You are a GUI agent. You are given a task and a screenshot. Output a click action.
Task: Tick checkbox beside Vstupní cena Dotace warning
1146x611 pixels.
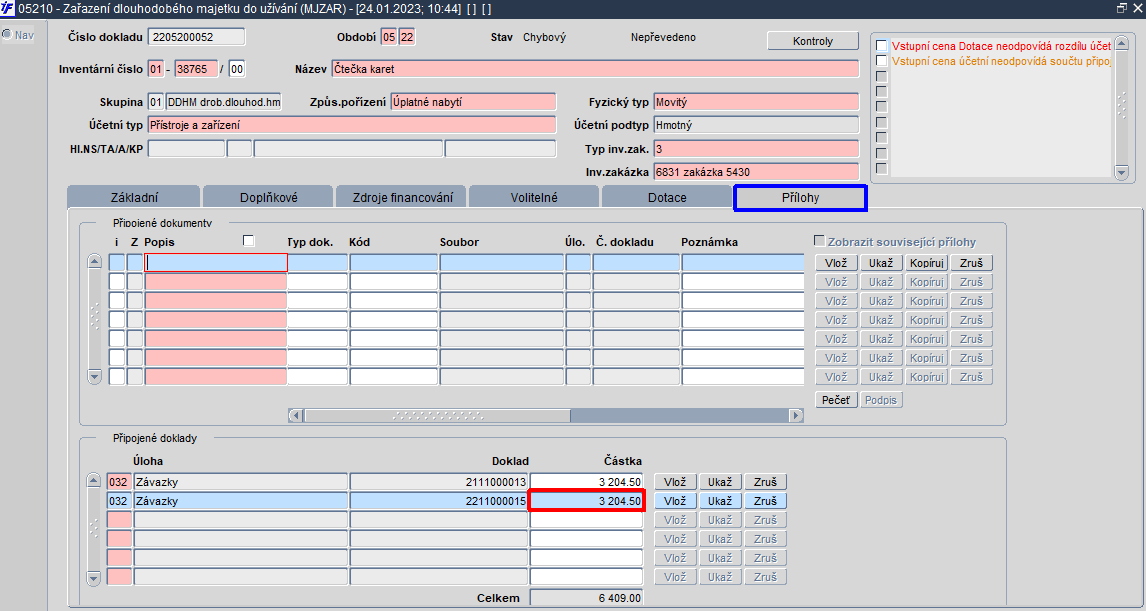[x=881, y=45]
